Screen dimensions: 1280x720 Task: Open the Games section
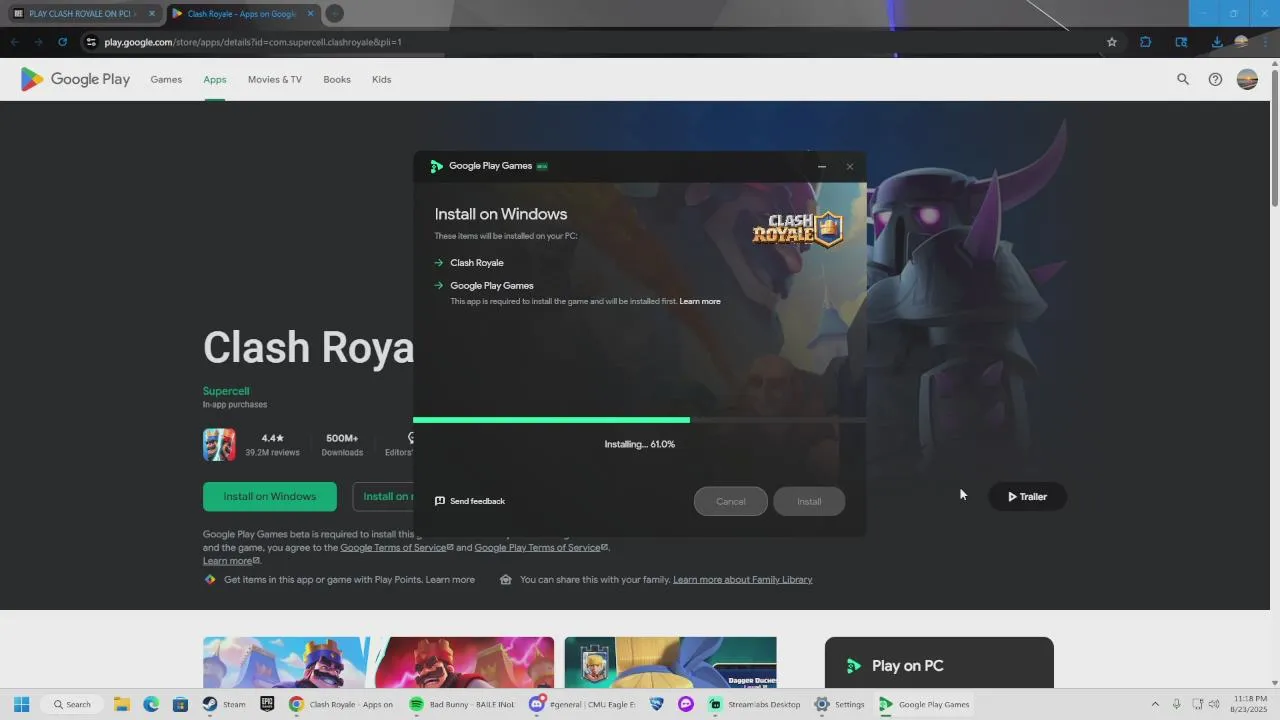coord(166,80)
